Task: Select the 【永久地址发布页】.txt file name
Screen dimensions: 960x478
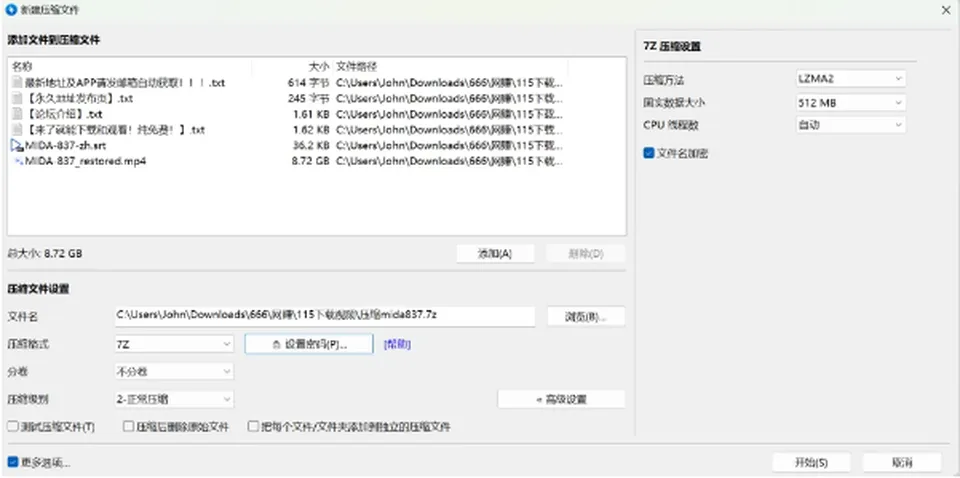Action: point(79,99)
